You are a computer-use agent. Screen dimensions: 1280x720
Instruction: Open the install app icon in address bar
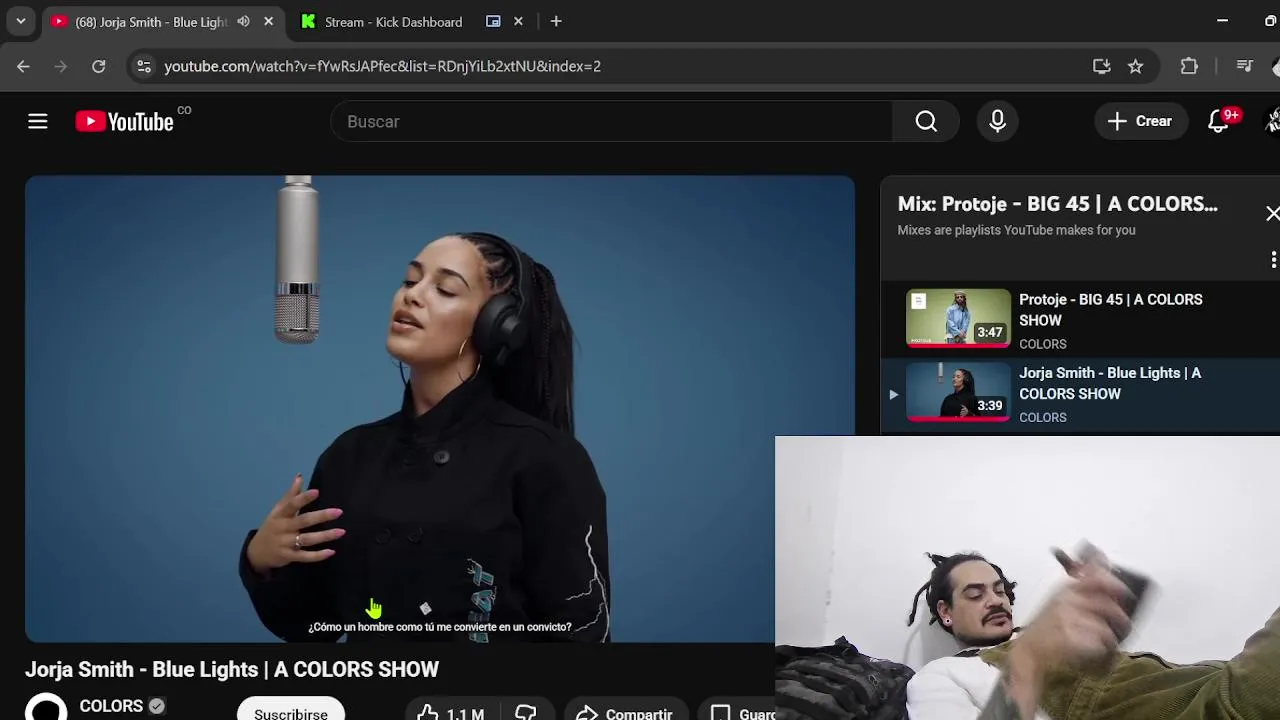pos(1101,66)
